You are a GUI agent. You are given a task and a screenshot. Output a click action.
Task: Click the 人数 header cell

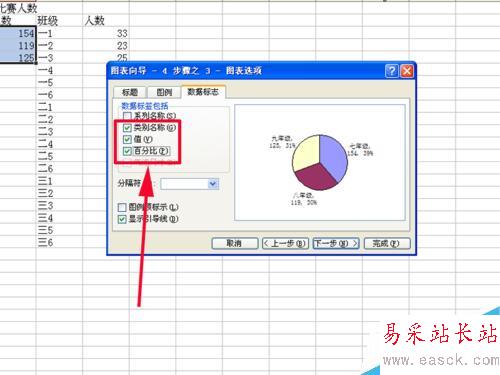[106, 21]
